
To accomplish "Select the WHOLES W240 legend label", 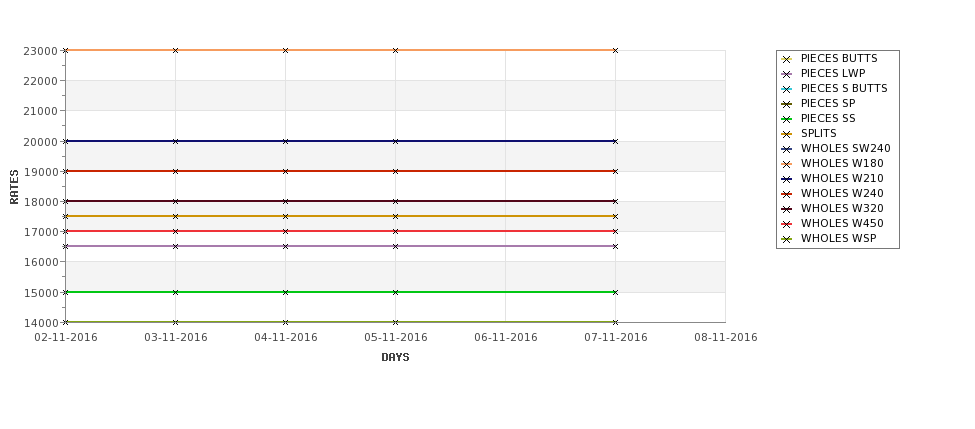I will coord(842,193).
